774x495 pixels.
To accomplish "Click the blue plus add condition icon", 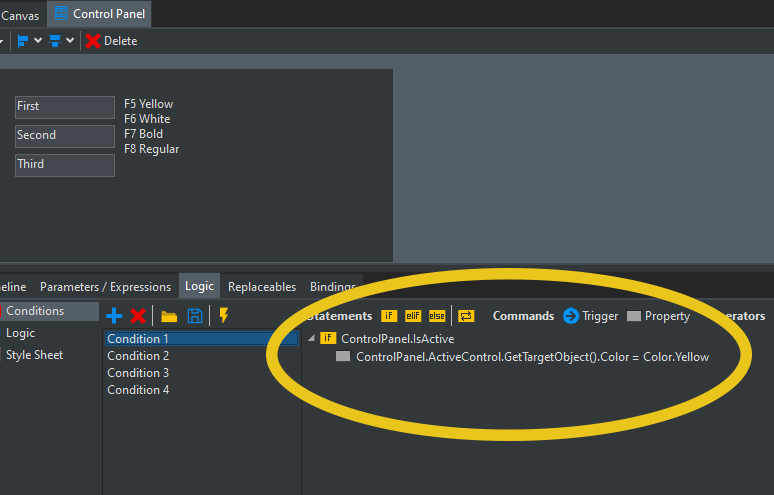I will click(114, 316).
